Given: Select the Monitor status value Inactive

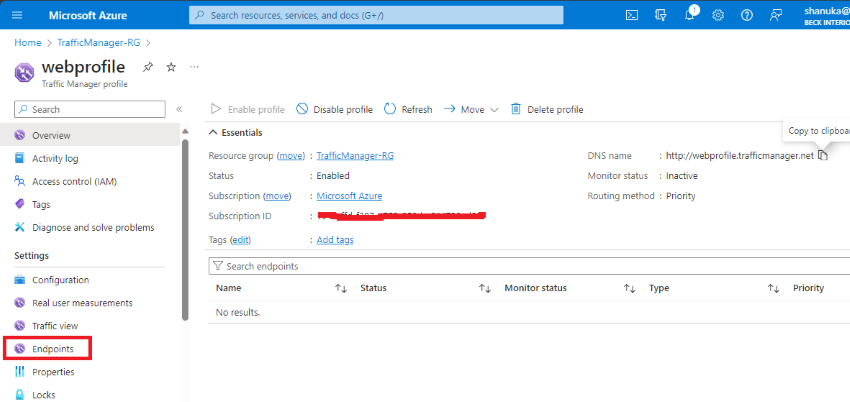Looking at the screenshot, I should [x=682, y=176].
